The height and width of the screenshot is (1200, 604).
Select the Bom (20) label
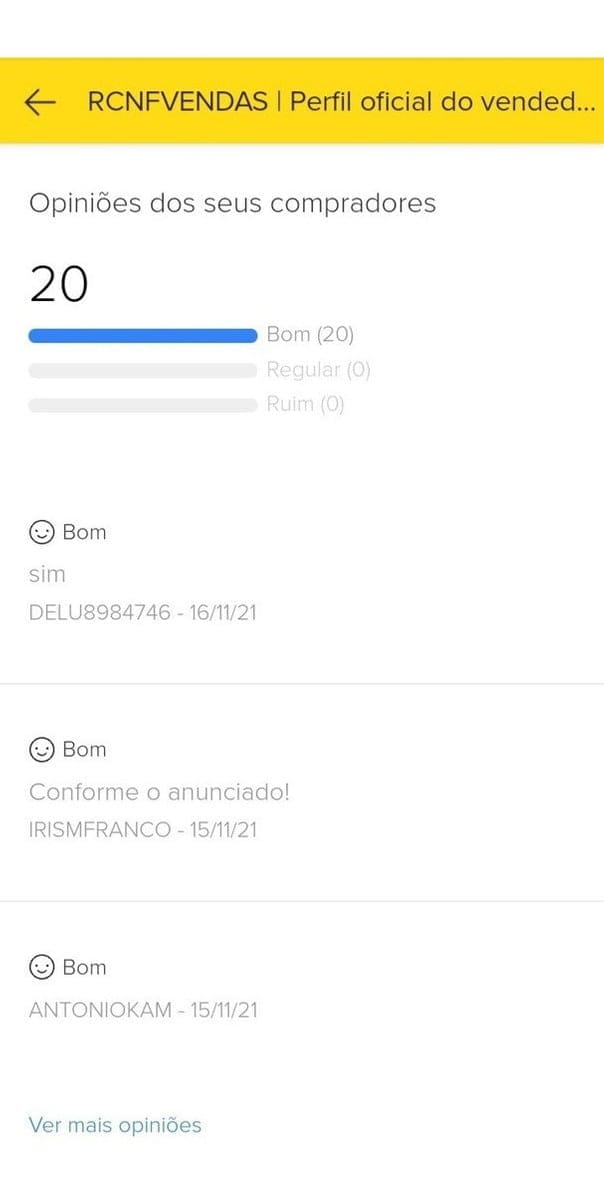coord(310,335)
